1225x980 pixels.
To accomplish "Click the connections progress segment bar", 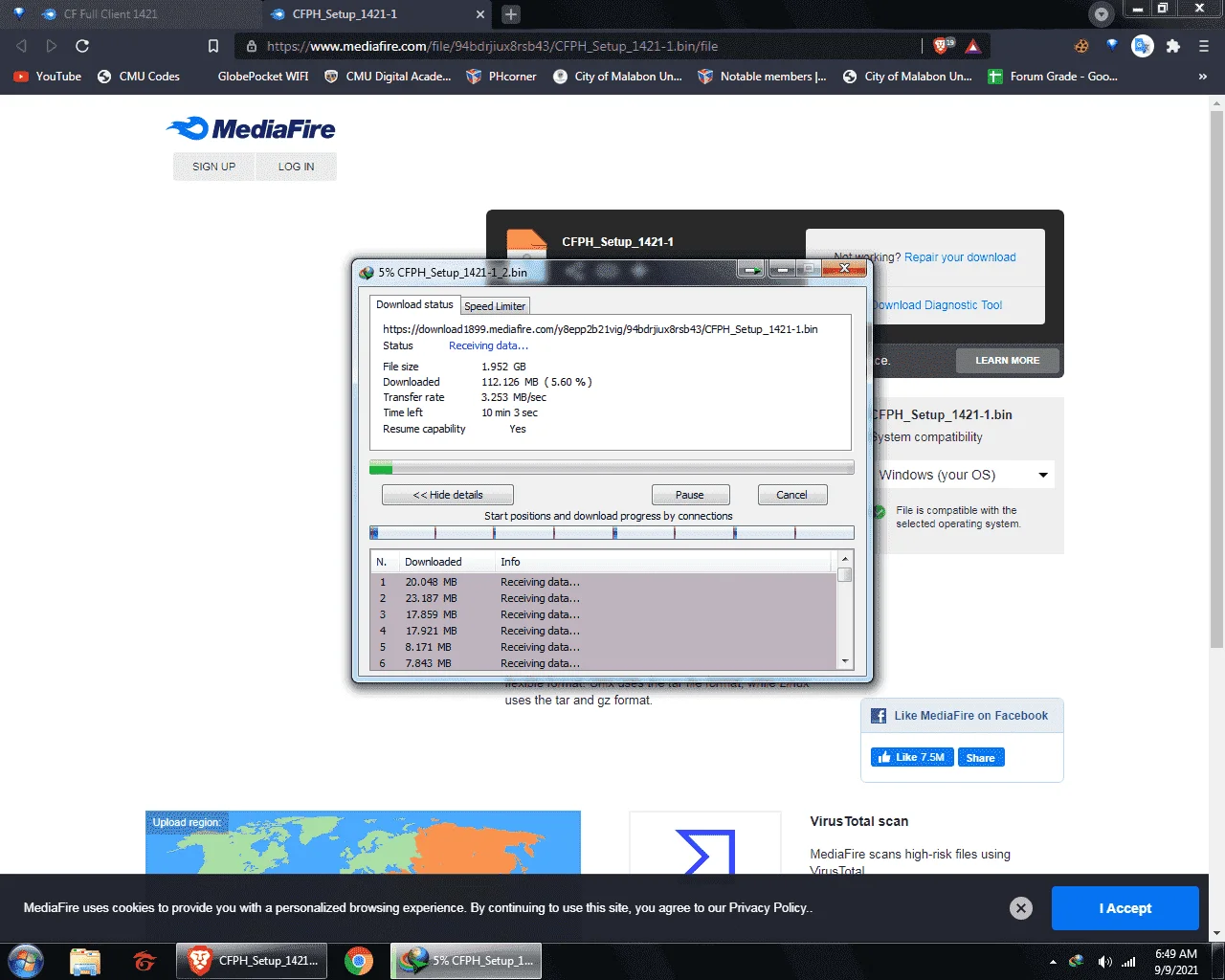I will click(x=612, y=533).
